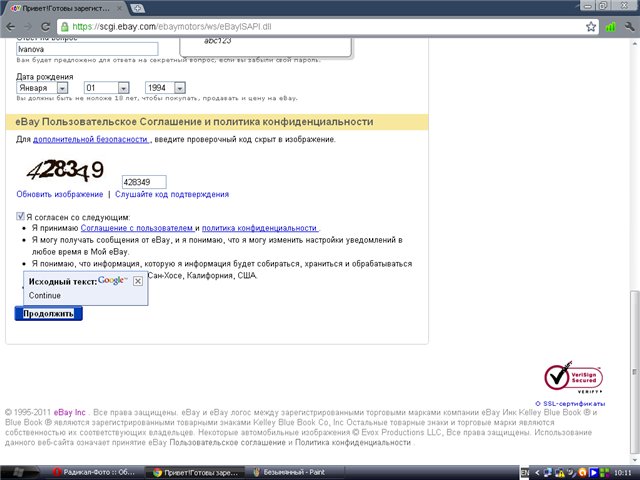Viewport: 640px width, 480px height.
Task: Click the yellow warning shield tray icon
Action: (x=560, y=473)
